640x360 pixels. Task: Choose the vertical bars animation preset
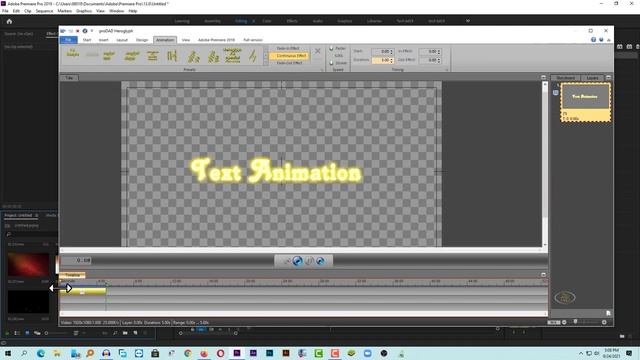(x=172, y=56)
